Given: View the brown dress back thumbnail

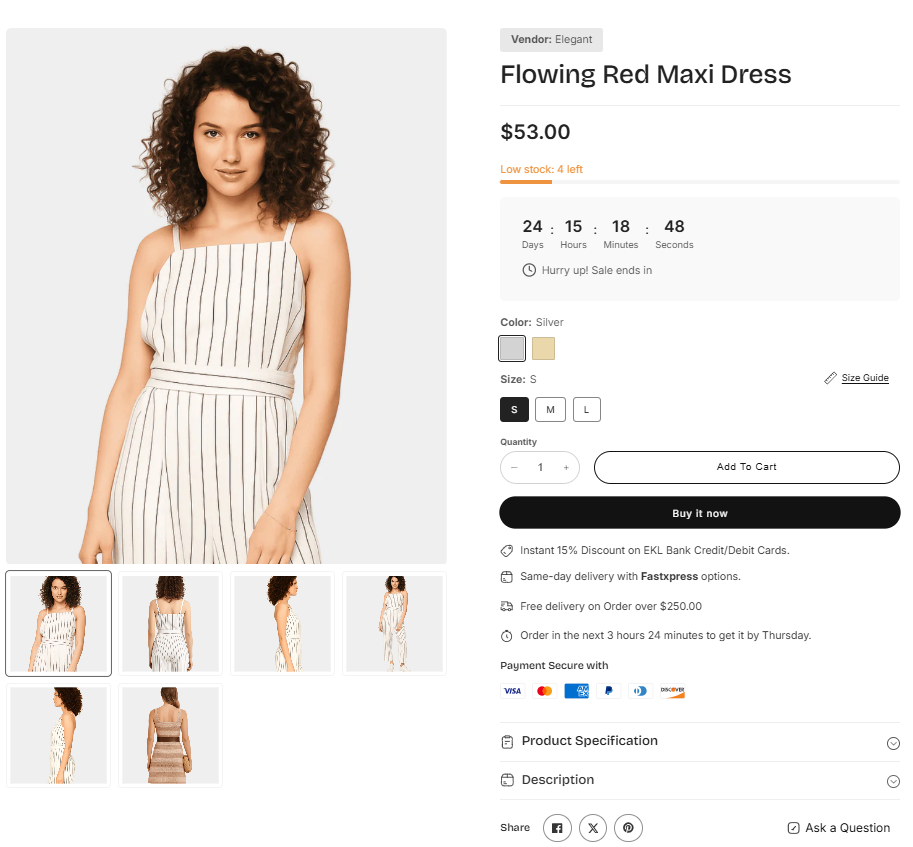Looking at the screenshot, I should tap(170, 735).
